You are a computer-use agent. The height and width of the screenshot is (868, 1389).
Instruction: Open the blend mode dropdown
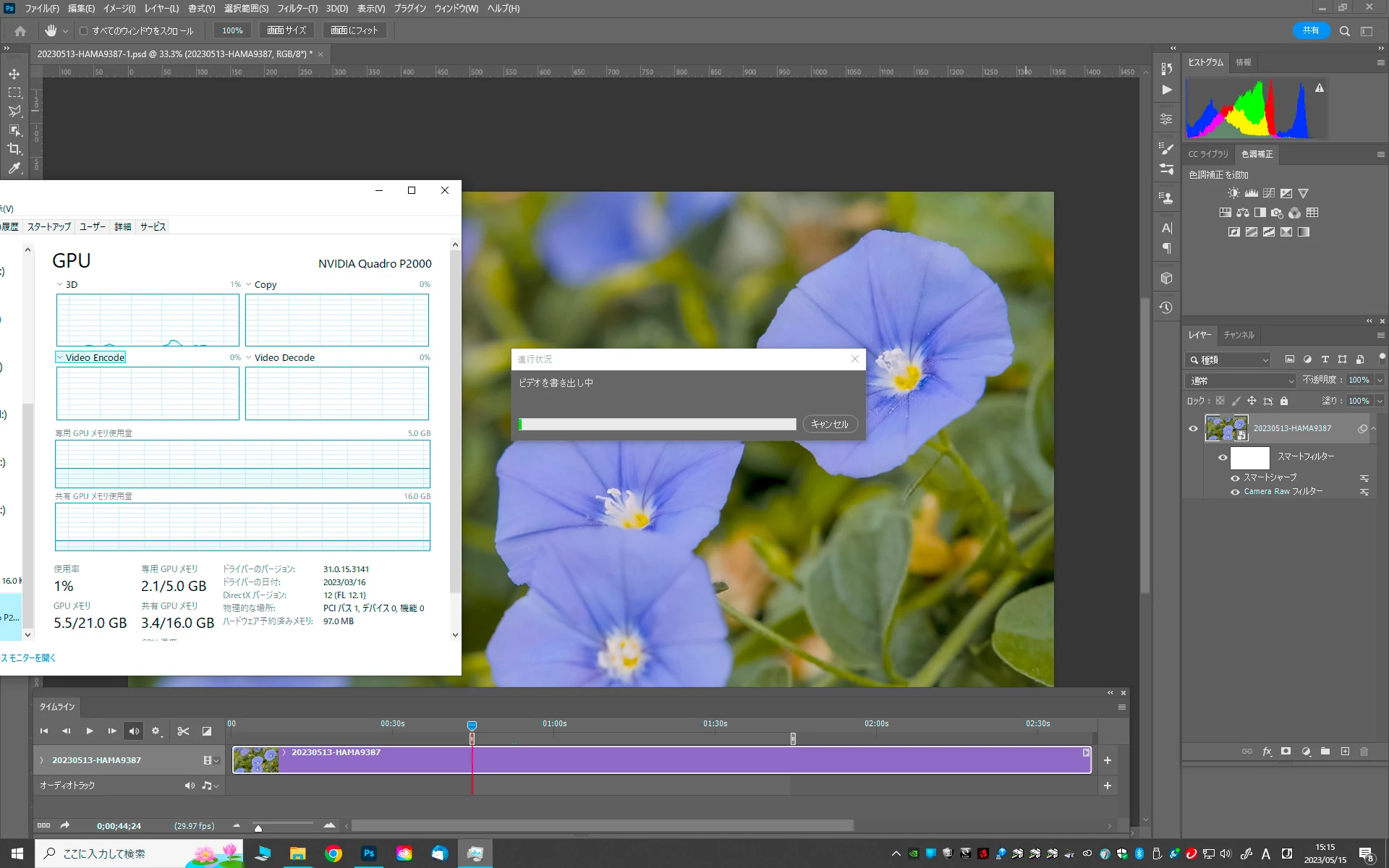[x=1241, y=380]
